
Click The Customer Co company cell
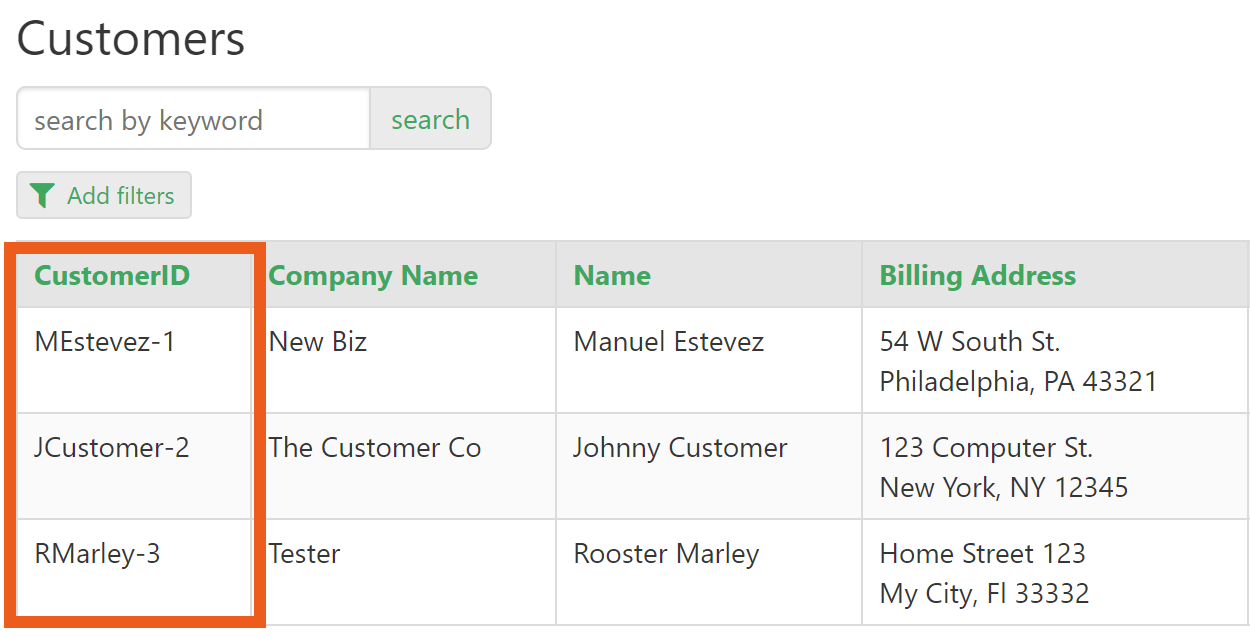click(x=375, y=448)
